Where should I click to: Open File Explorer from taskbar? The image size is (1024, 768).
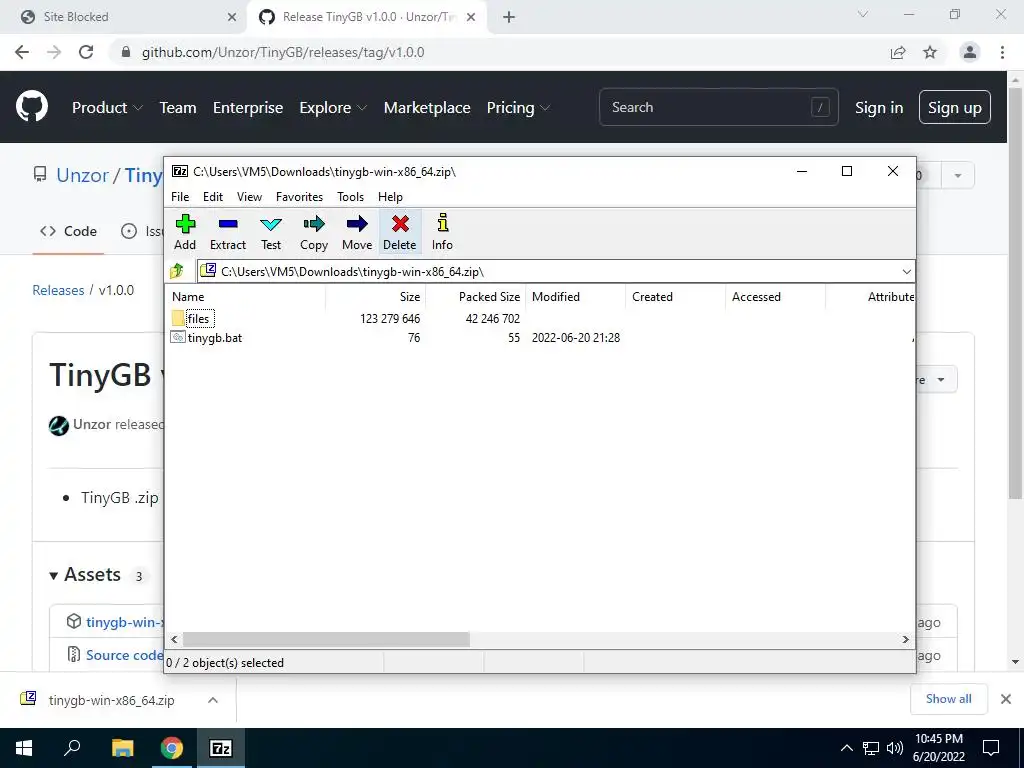pyautogui.click(x=122, y=748)
